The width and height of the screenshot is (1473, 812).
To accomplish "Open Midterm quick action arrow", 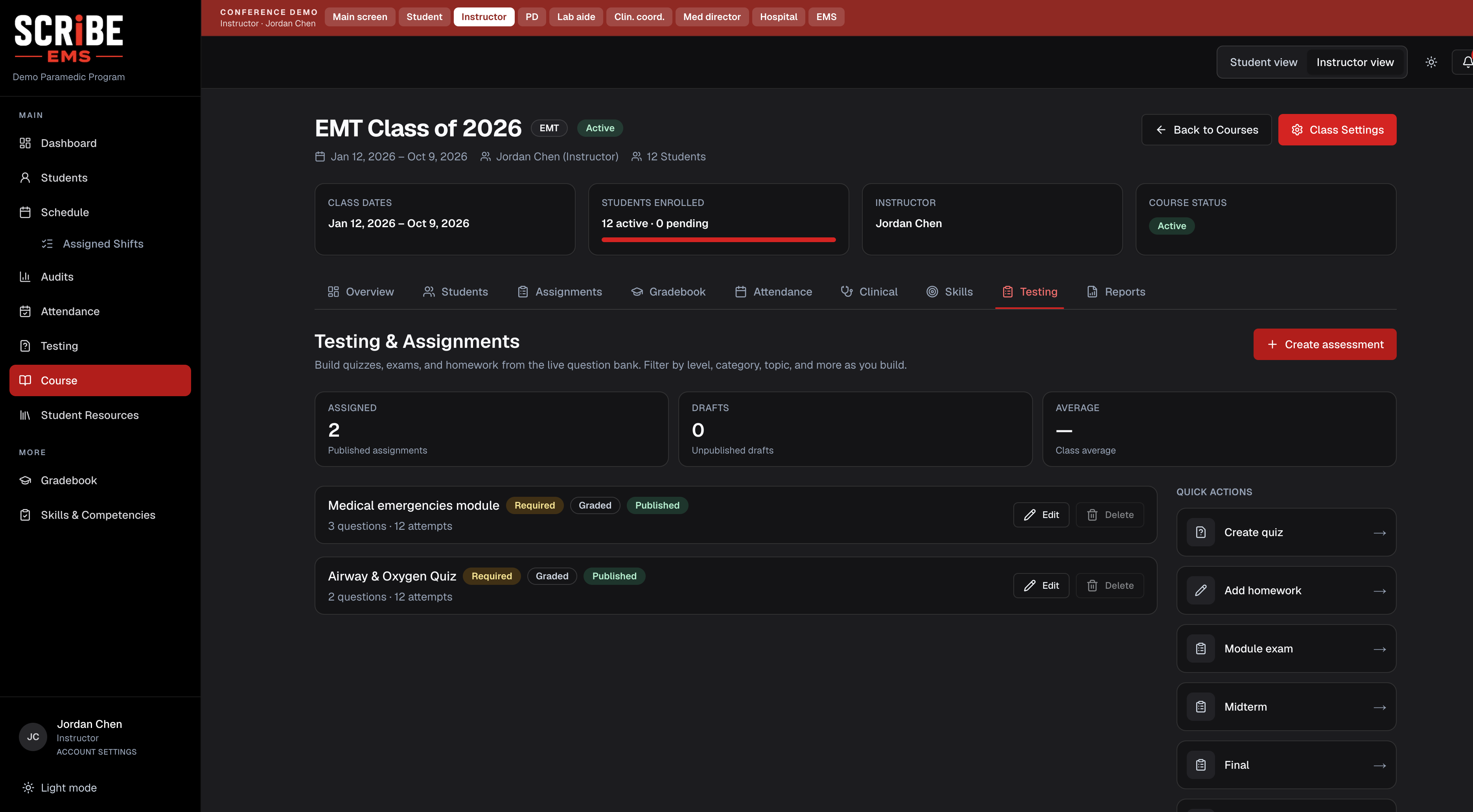I will (1379, 707).
